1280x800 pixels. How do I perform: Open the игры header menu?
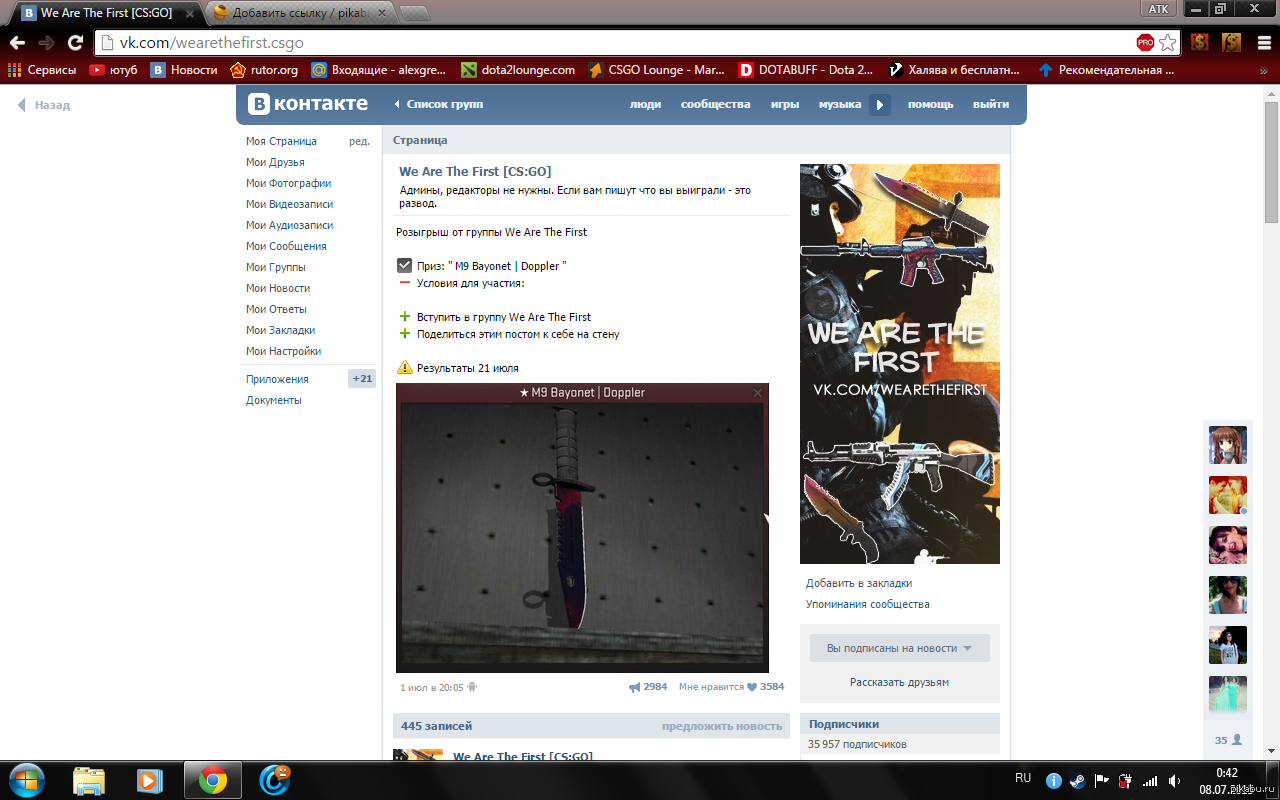(x=784, y=104)
